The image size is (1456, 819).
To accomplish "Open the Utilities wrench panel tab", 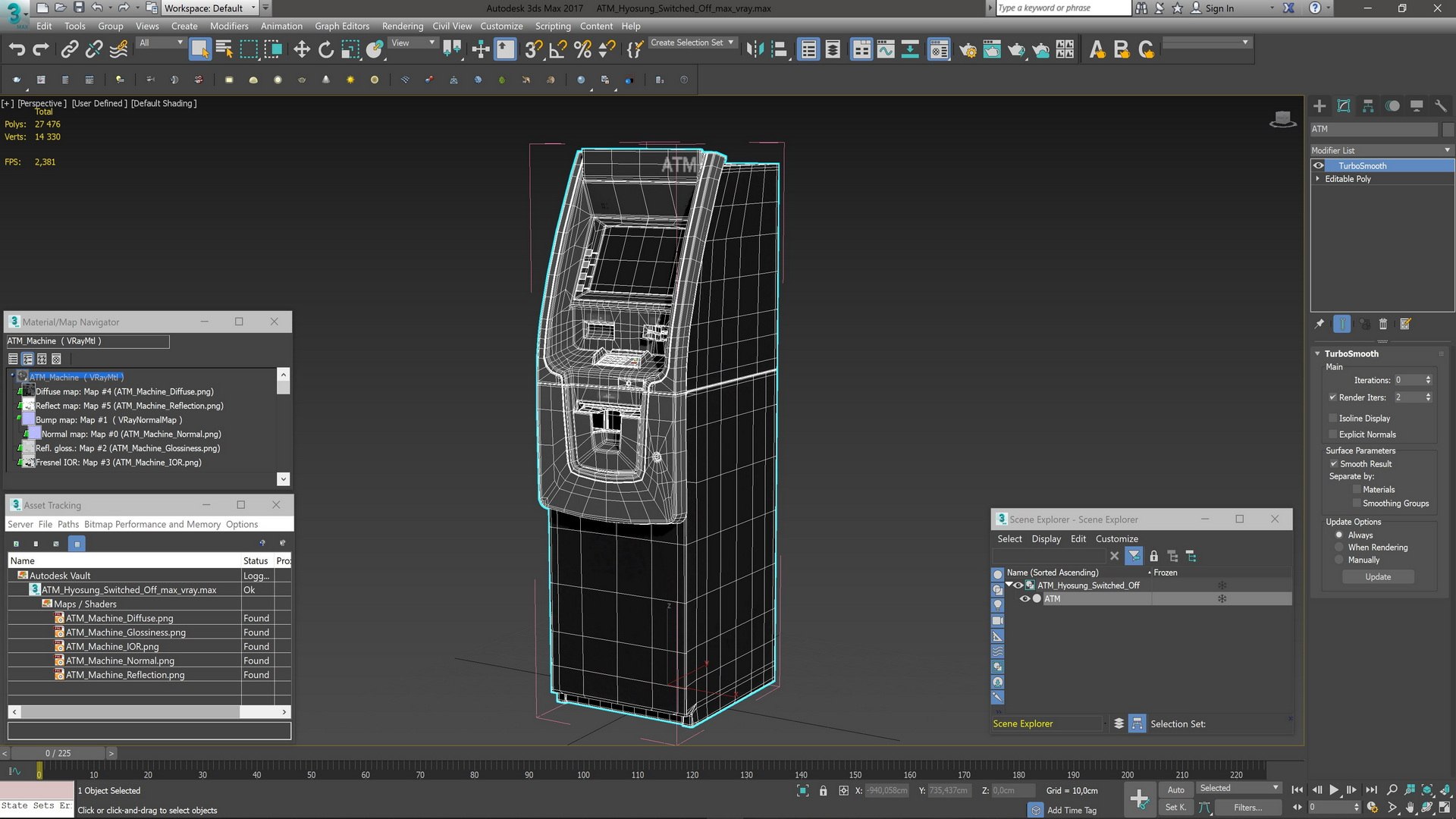I will click(1441, 106).
